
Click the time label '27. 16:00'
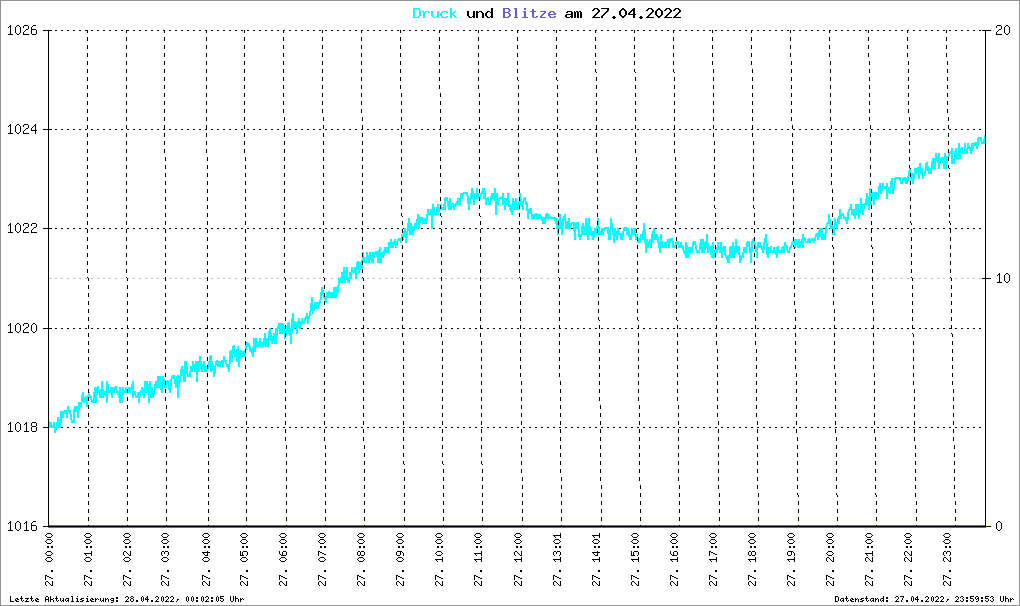674,560
